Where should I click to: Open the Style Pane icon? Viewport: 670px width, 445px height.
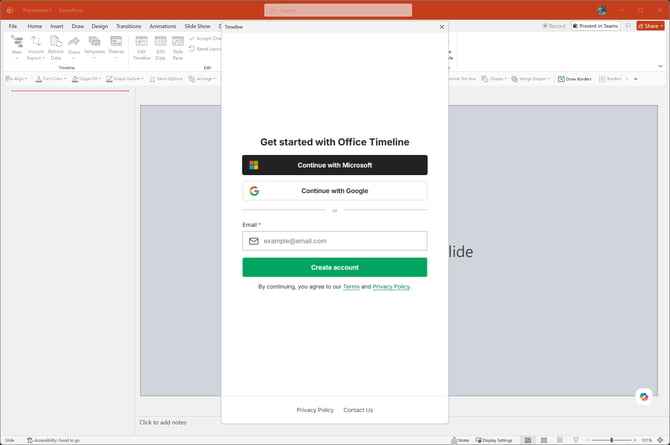point(178,41)
